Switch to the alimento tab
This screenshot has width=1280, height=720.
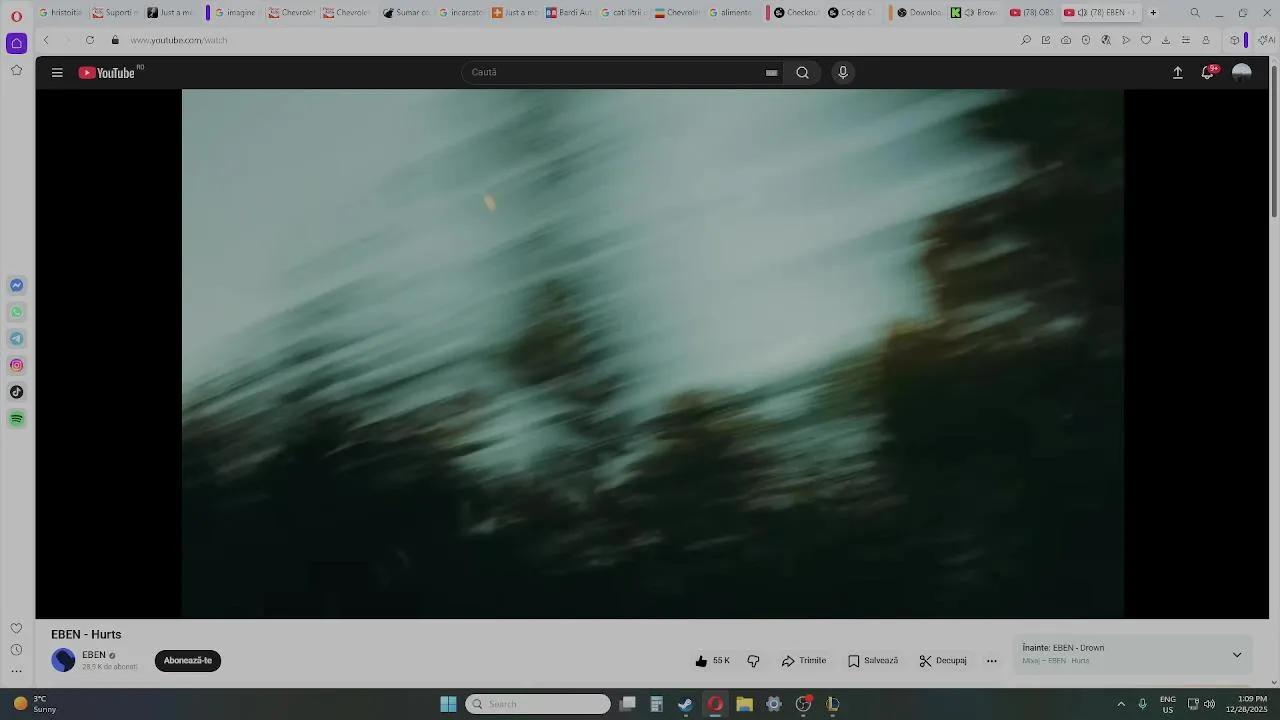pos(730,13)
